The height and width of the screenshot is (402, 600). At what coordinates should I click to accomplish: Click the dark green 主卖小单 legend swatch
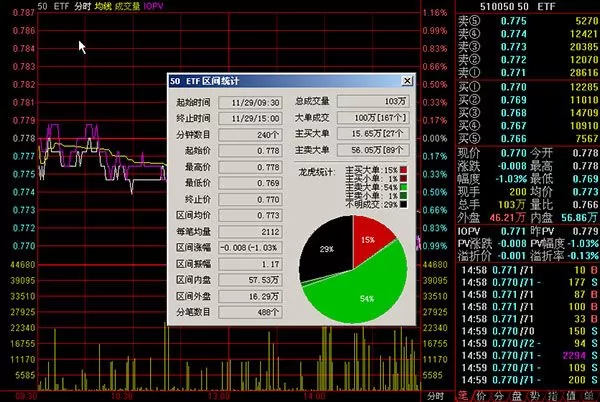(403, 196)
